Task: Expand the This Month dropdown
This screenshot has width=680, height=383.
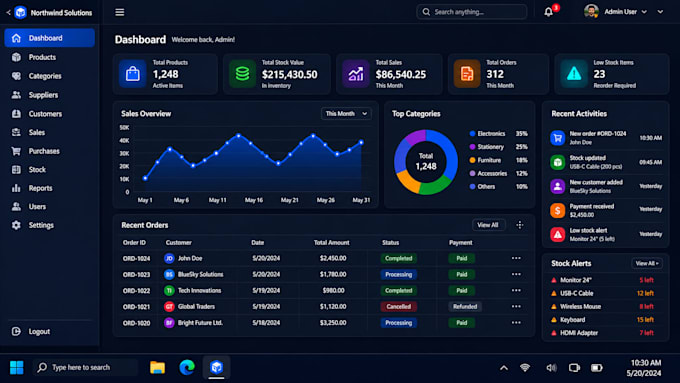Action: coord(346,114)
